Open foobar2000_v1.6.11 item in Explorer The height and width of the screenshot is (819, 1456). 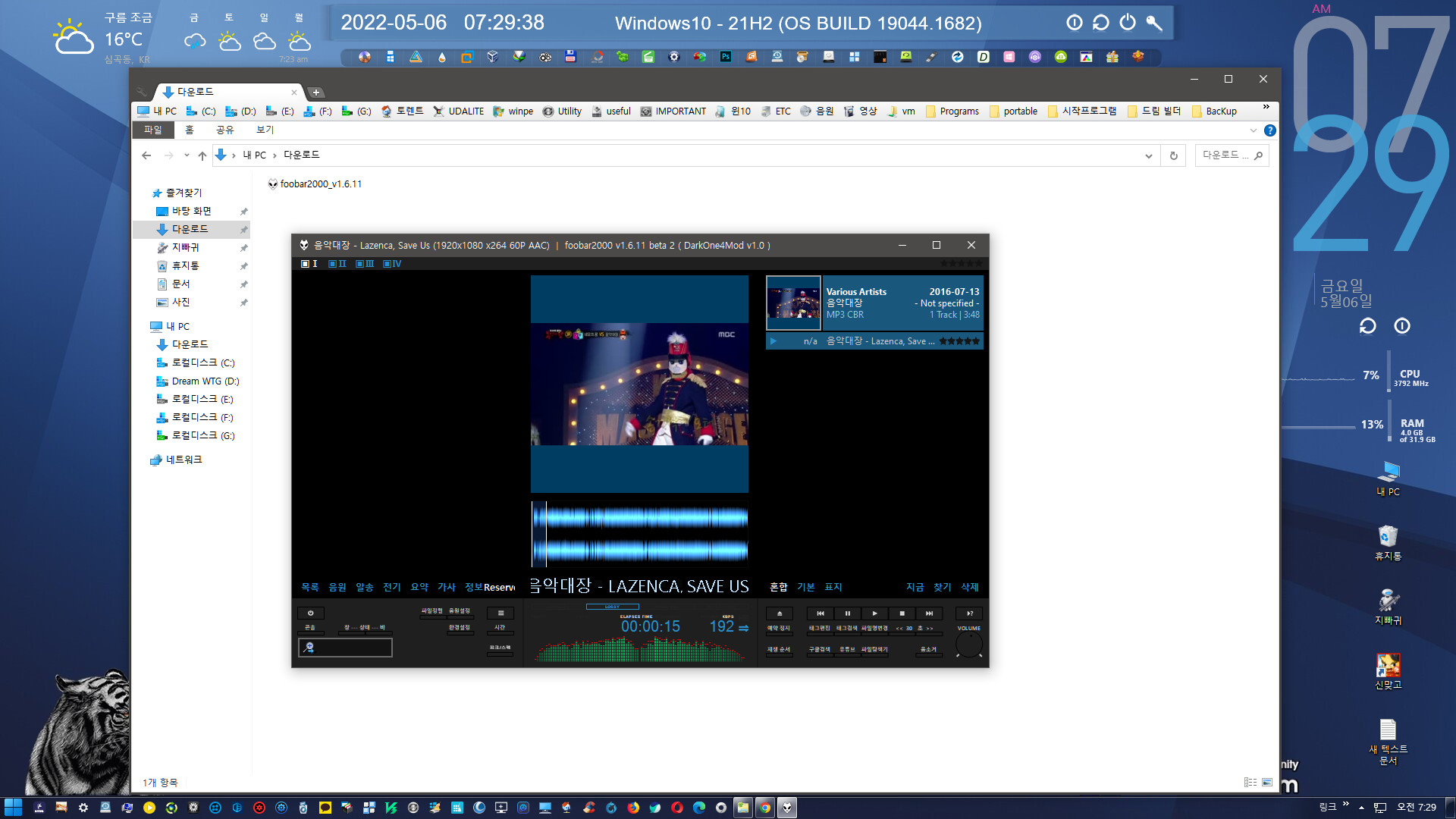point(315,184)
